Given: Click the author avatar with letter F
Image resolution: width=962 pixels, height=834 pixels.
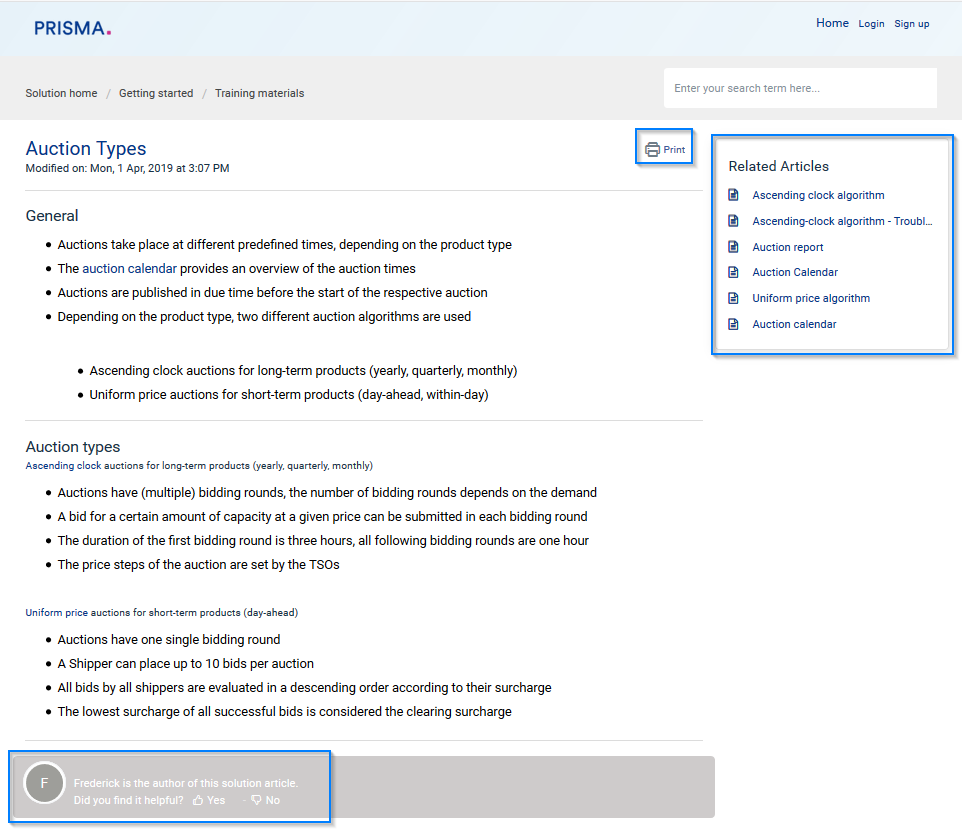Looking at the screenshot, I should pos(45,783).
